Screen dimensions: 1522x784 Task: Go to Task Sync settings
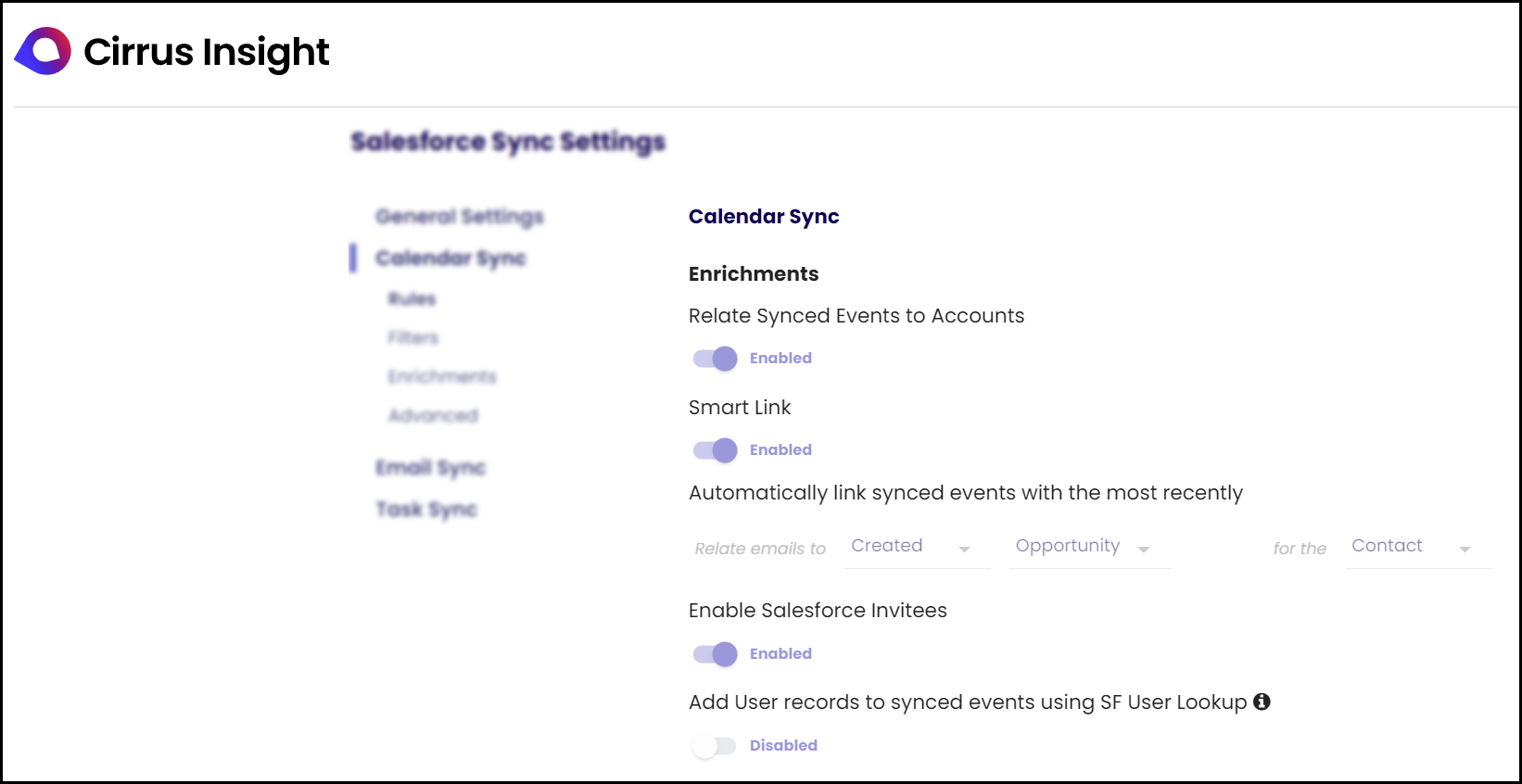click(x=426, y=509)
